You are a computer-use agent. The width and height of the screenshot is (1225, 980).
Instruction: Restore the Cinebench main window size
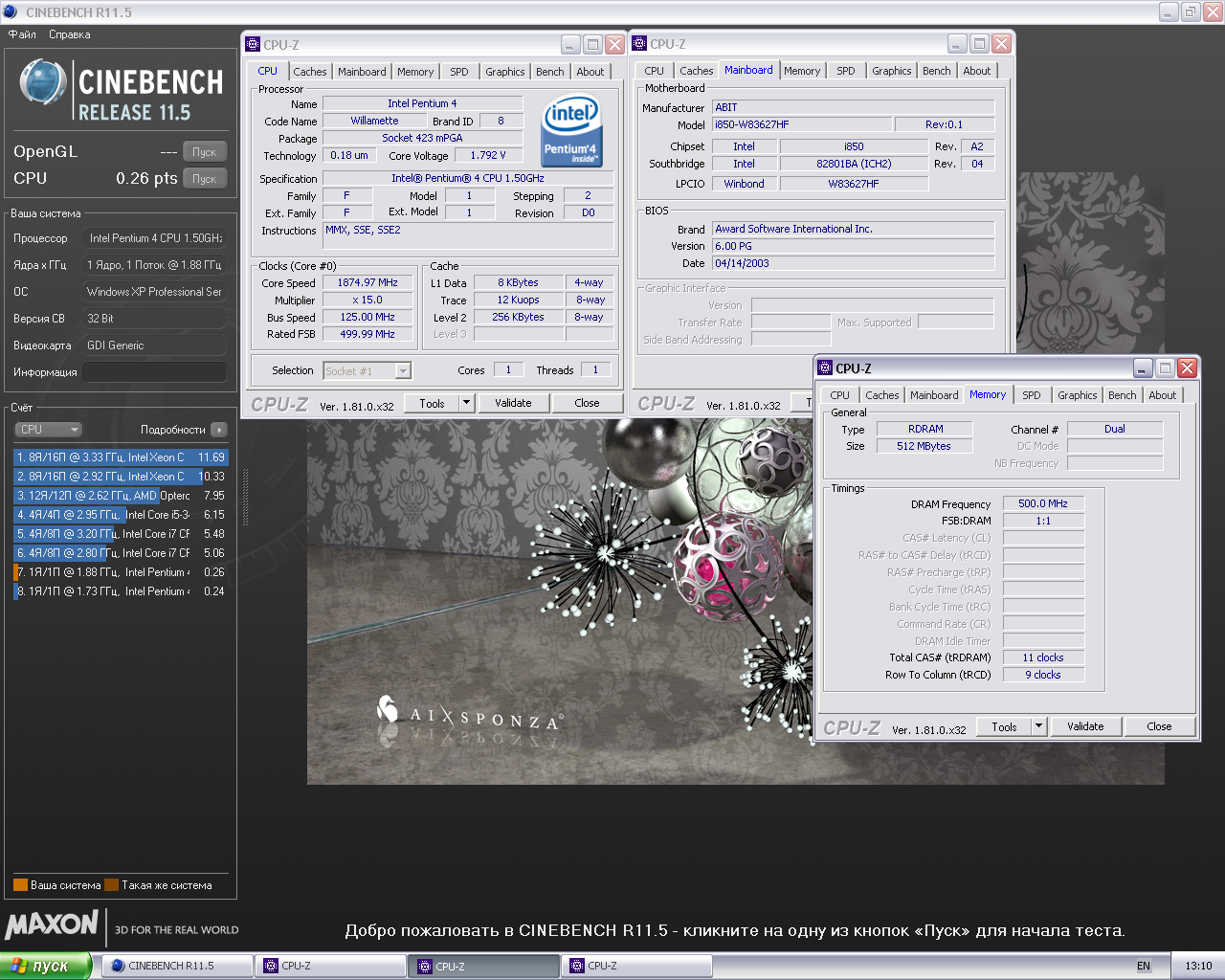(1190, 11)
